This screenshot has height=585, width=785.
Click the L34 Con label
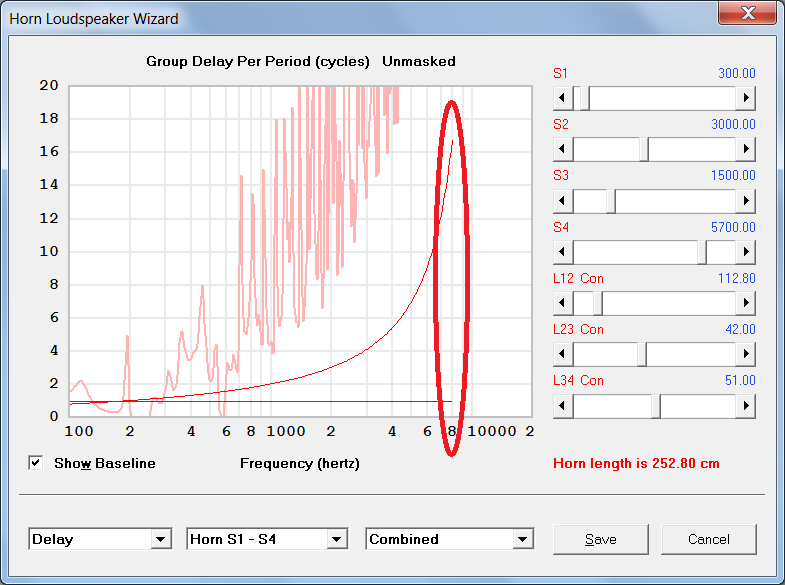[x=578, y=380]
